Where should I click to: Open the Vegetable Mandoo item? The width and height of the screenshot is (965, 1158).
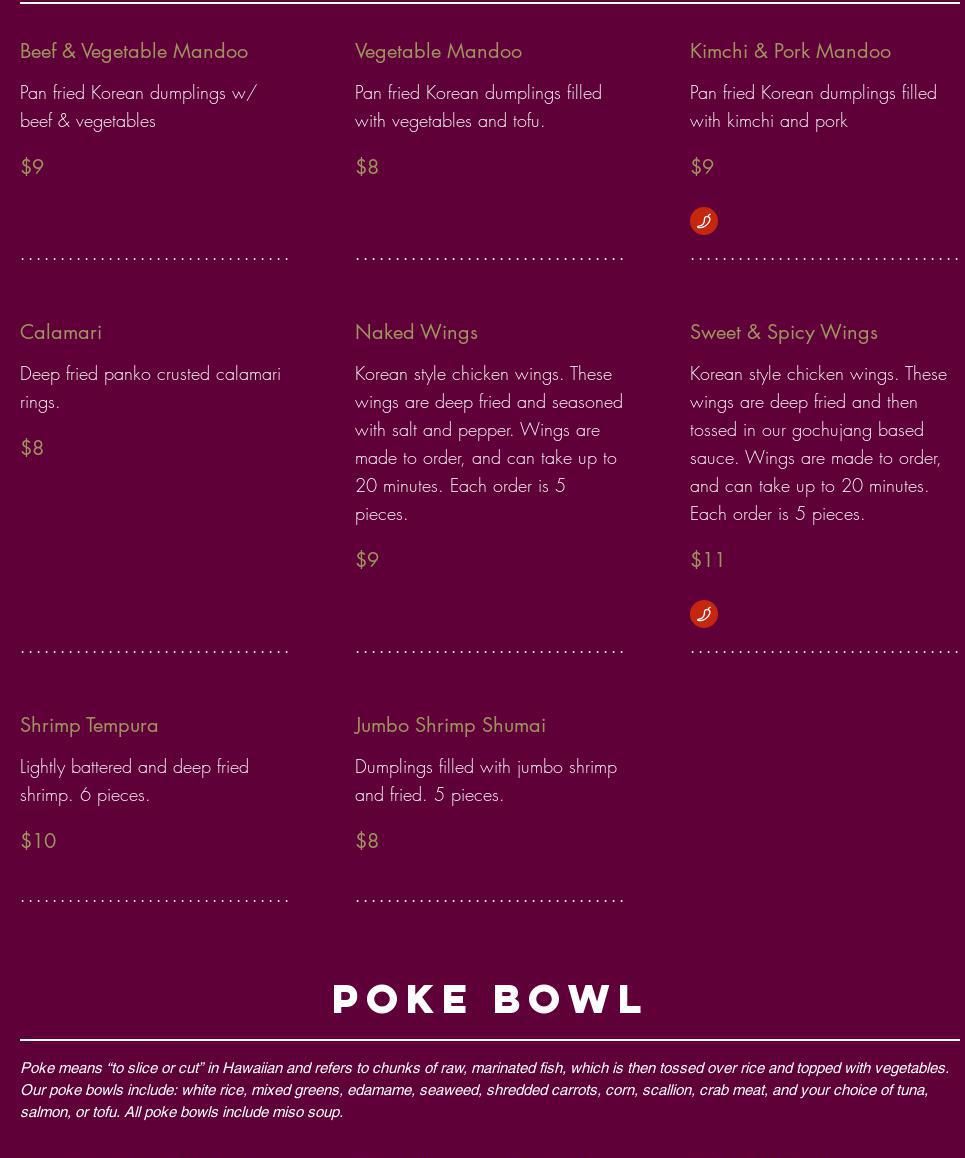click(x=438, y=52)
